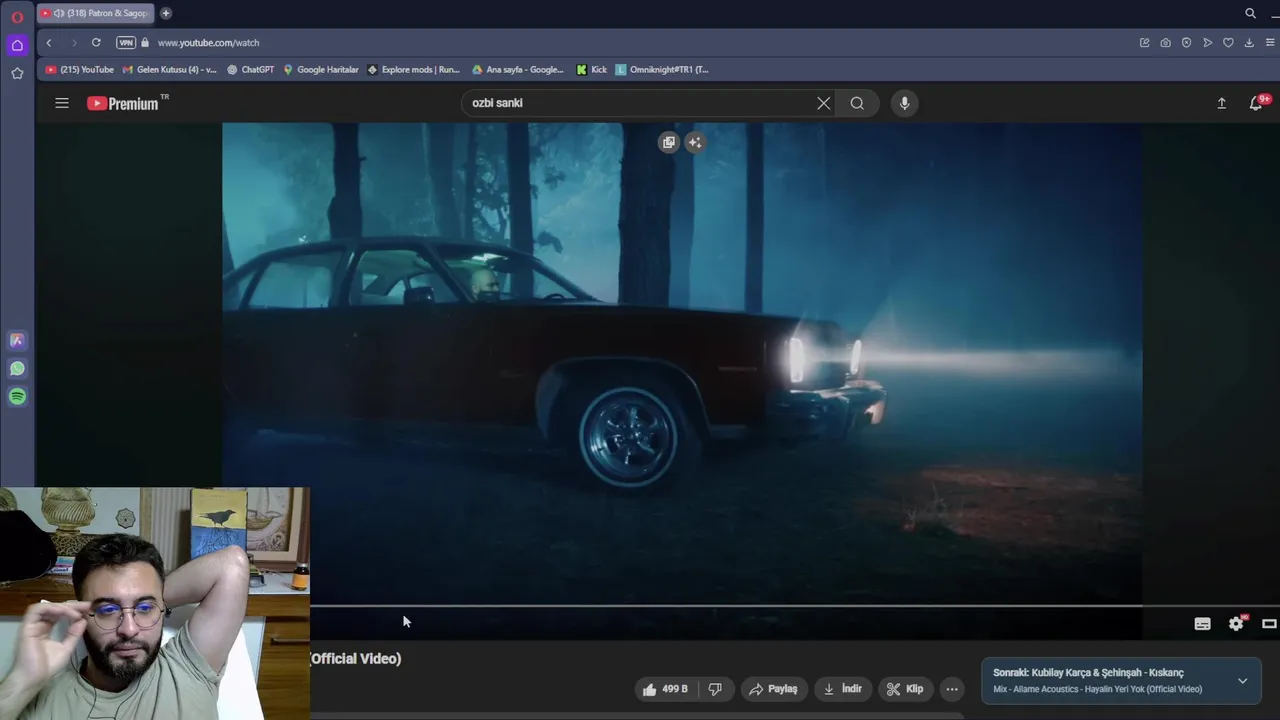Open the Opera menu logo
The height and width of the screenshot is (720, 1280).
(17, 17)
